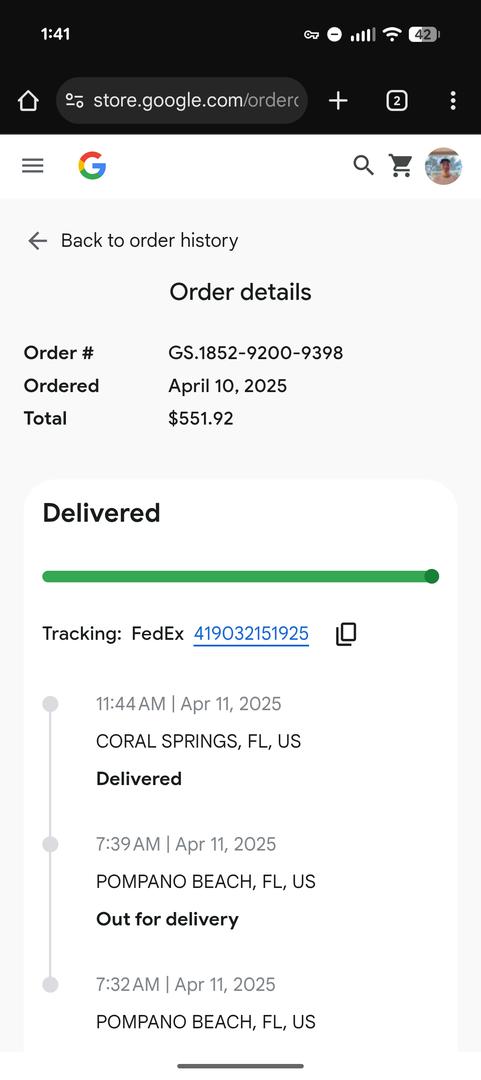The height and width of the screenshot is (1080, 481).
Task: Click the Google logo
Action: (92, 166)
